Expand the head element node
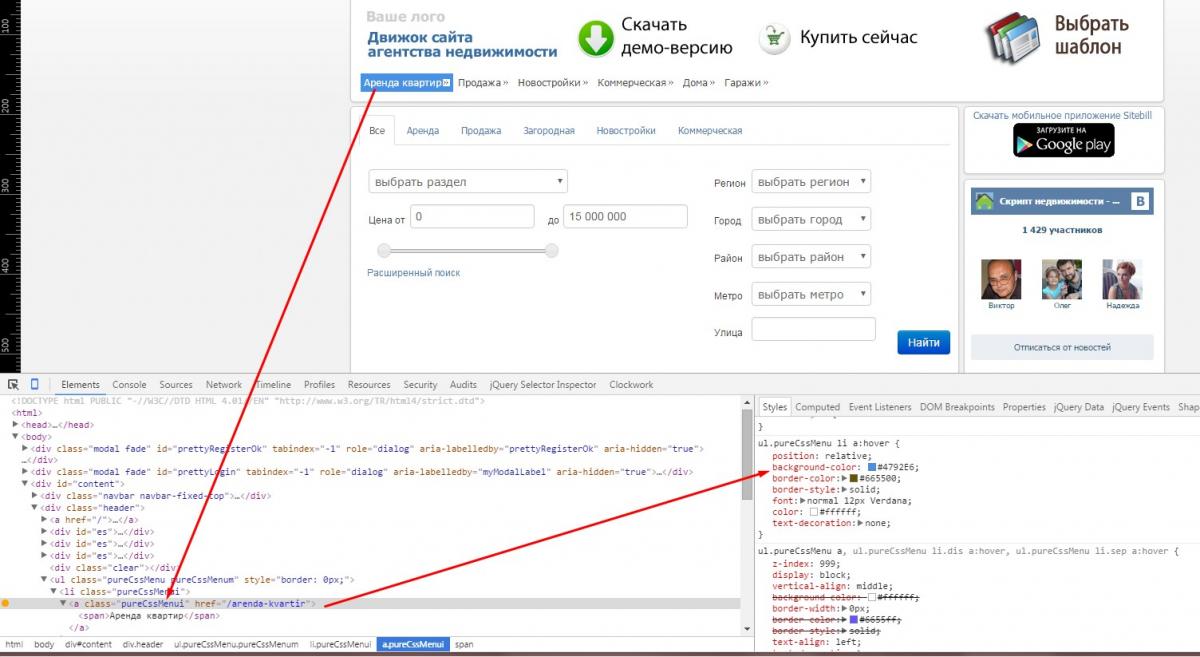Screen dimensions: 1200x657 coord(16,425)
